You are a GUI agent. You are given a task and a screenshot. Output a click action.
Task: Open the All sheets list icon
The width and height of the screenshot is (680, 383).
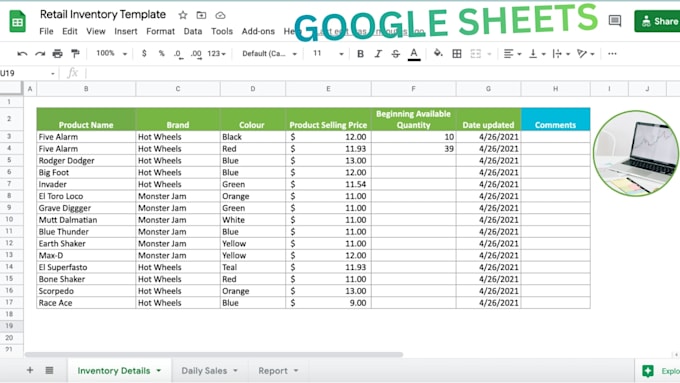pos(49,370)
